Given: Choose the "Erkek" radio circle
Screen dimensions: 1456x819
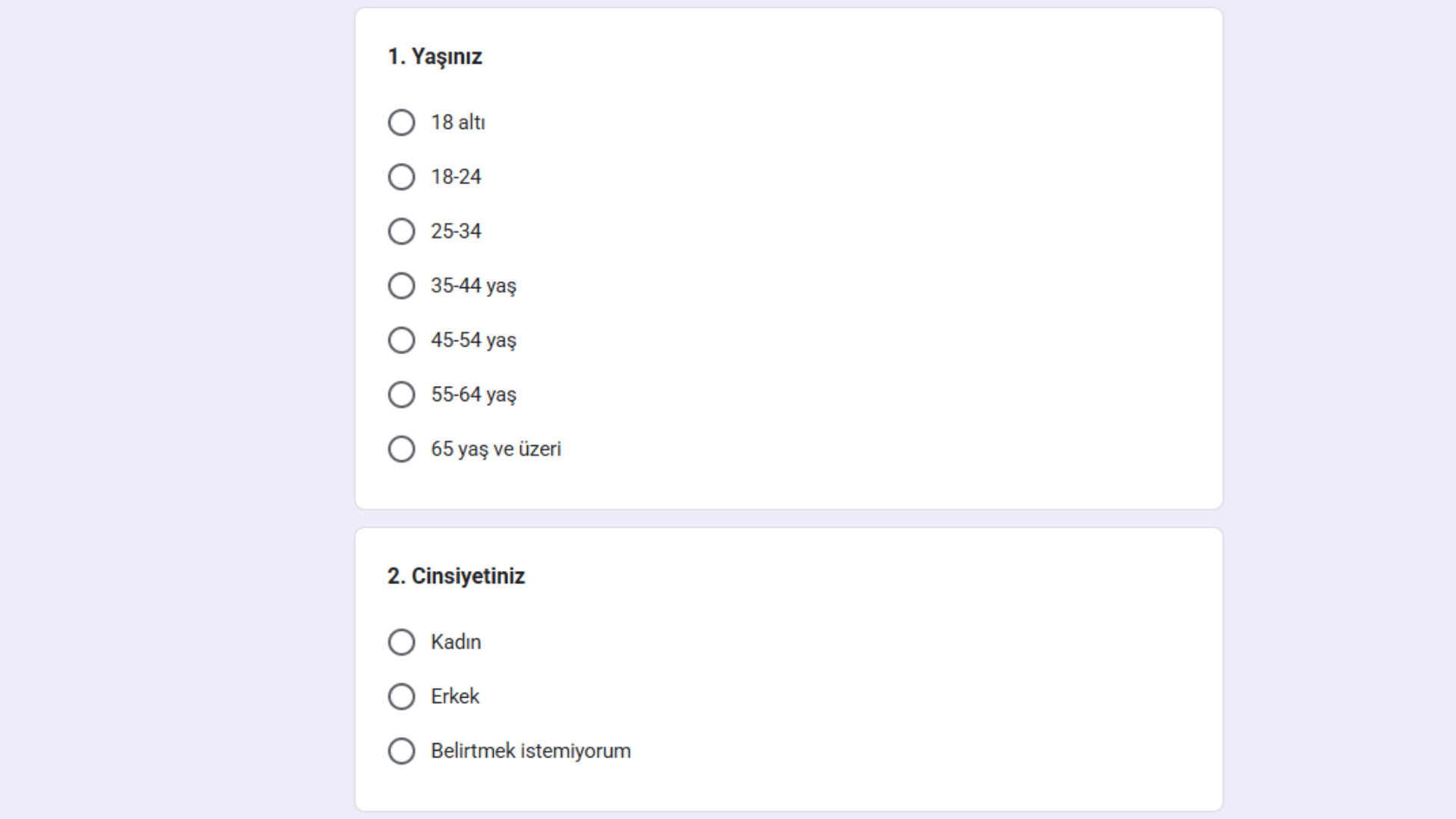Looking at the screenshot, I should pos(401,697).
